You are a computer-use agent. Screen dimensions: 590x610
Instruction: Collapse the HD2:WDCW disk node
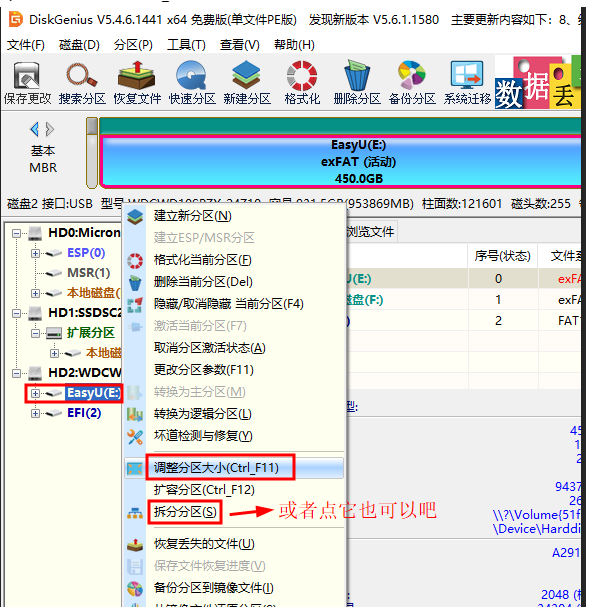(x=16, y=373)
